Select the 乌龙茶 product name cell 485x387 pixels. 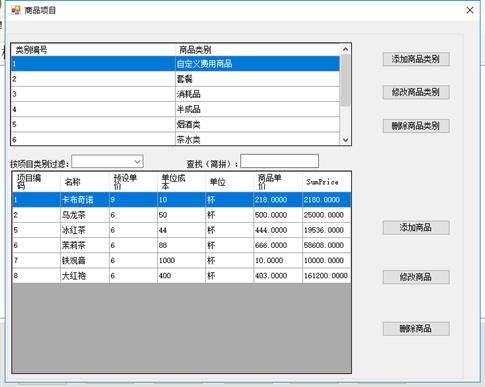click(x=85, y=215)
